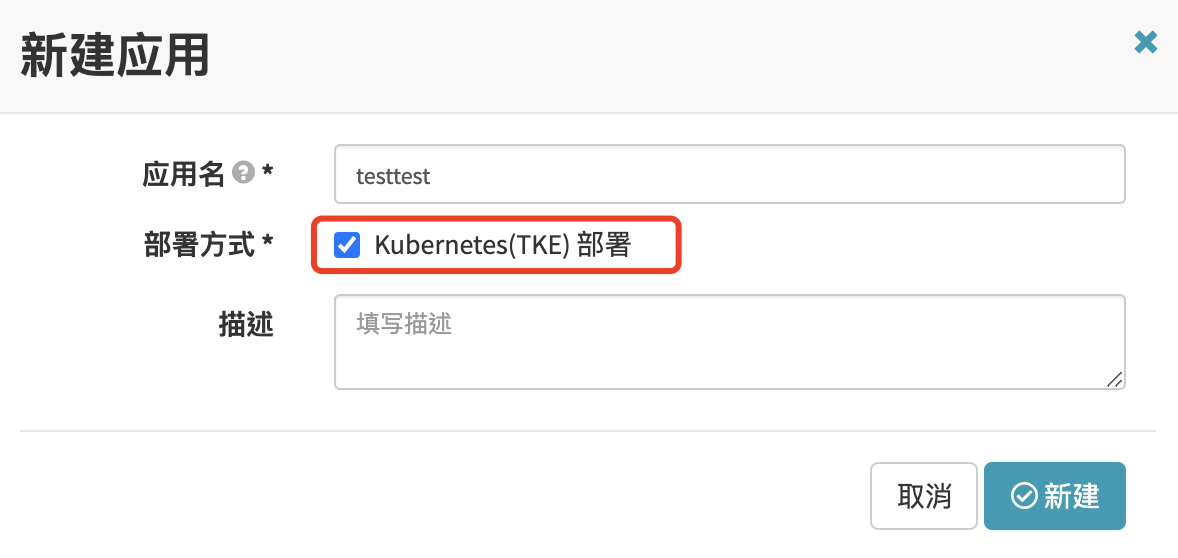Click inside the 描述 text area
The image size is (1178, 558).
(x=729, y=342)
